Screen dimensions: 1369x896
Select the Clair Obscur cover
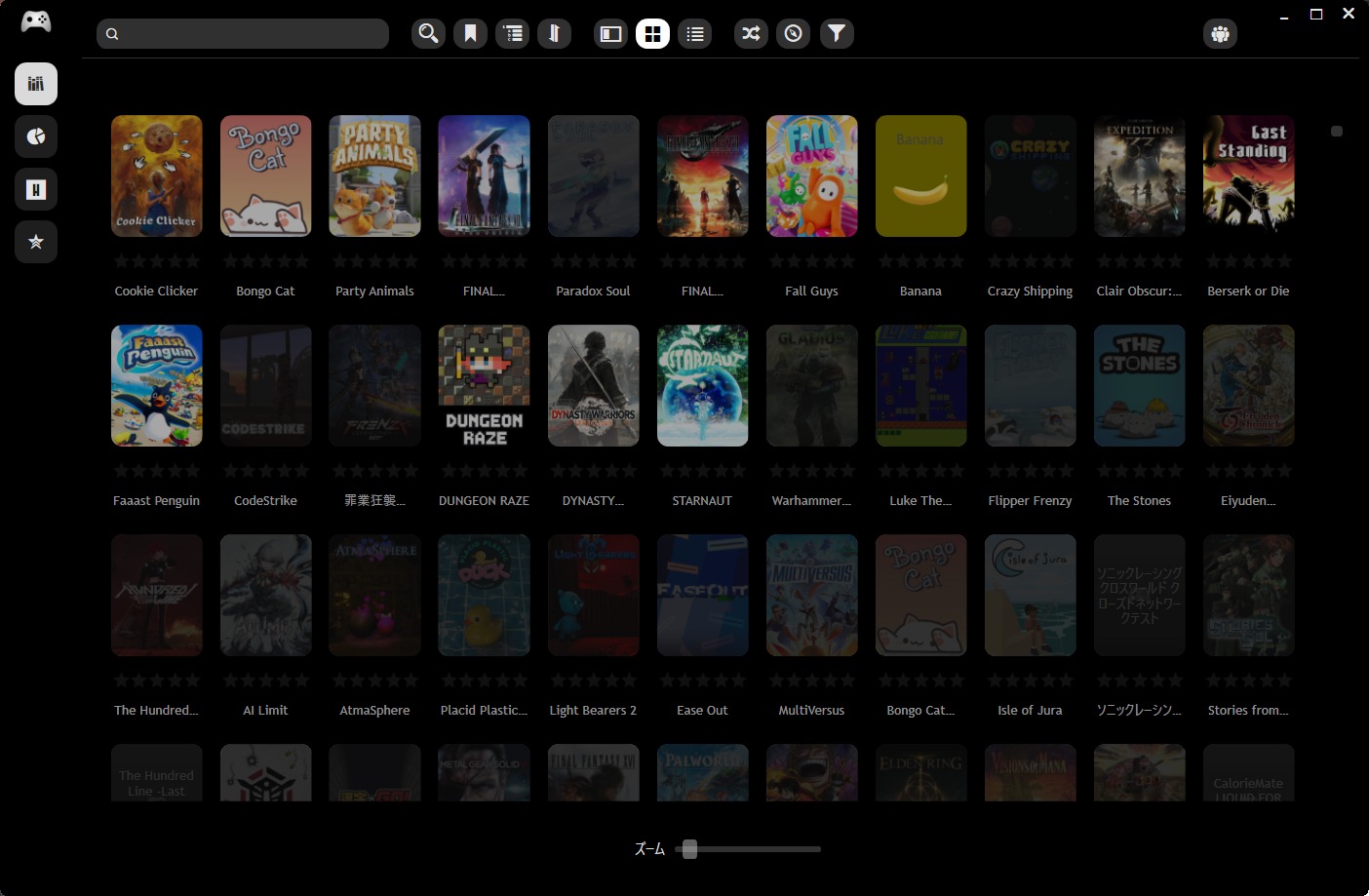click(1139, 176)
